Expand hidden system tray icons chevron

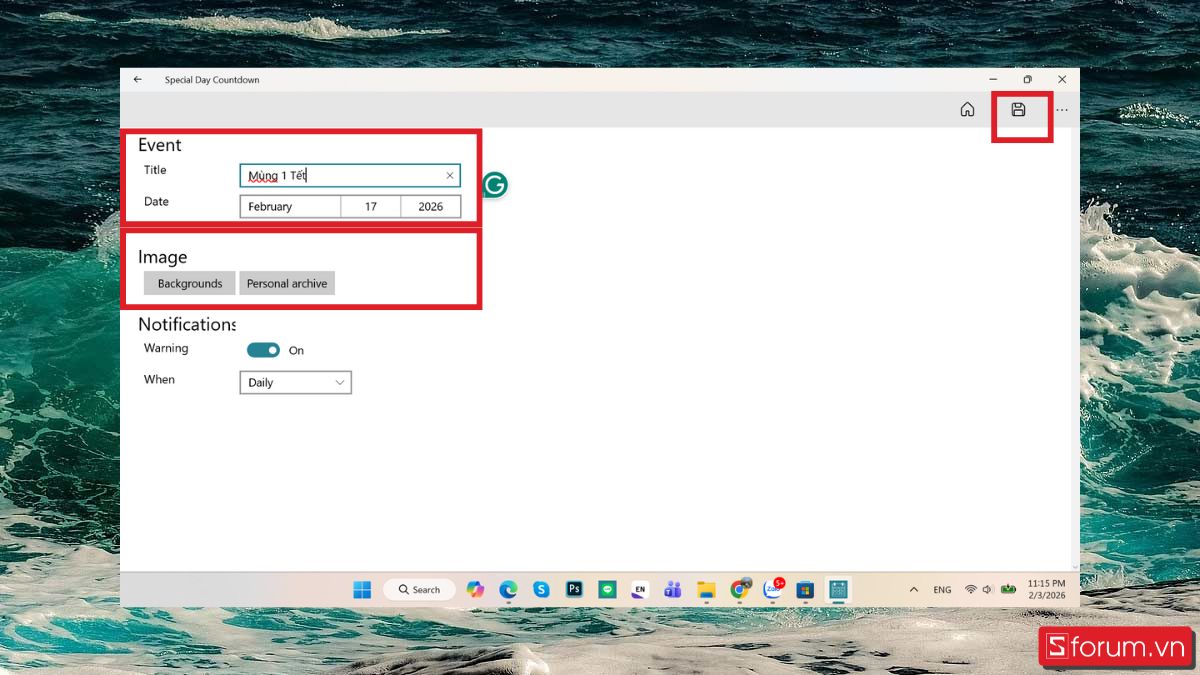click(x=913, y=589)
